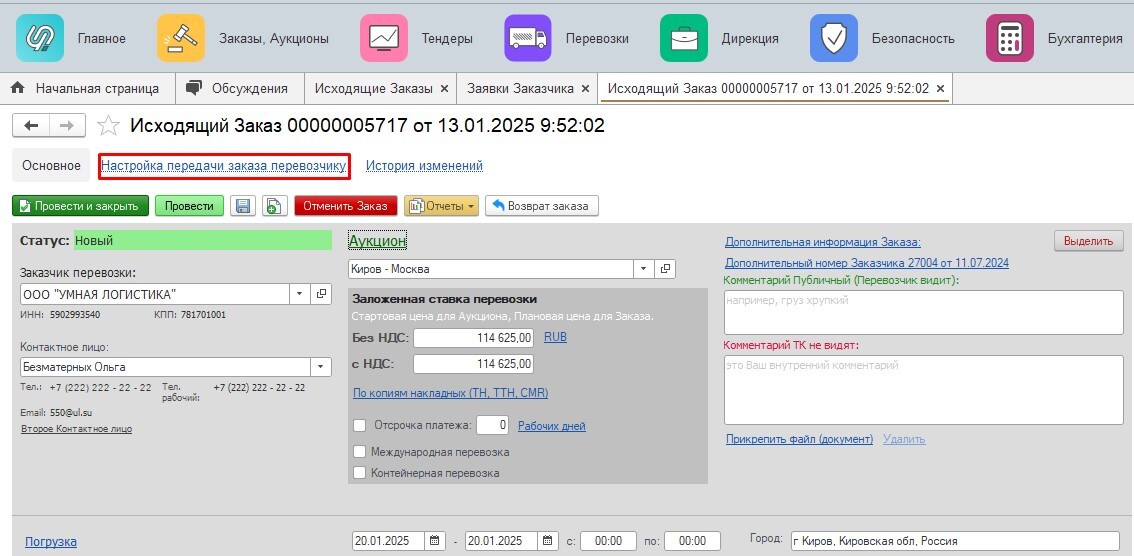Switch to the Исходящие Заказы tab
The width and height of the screenshot is (1134, 556).
point(373,88)
